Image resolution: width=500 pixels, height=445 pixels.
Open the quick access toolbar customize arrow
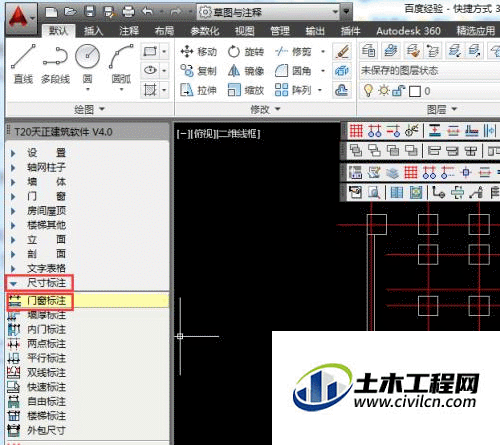(347, 12)
